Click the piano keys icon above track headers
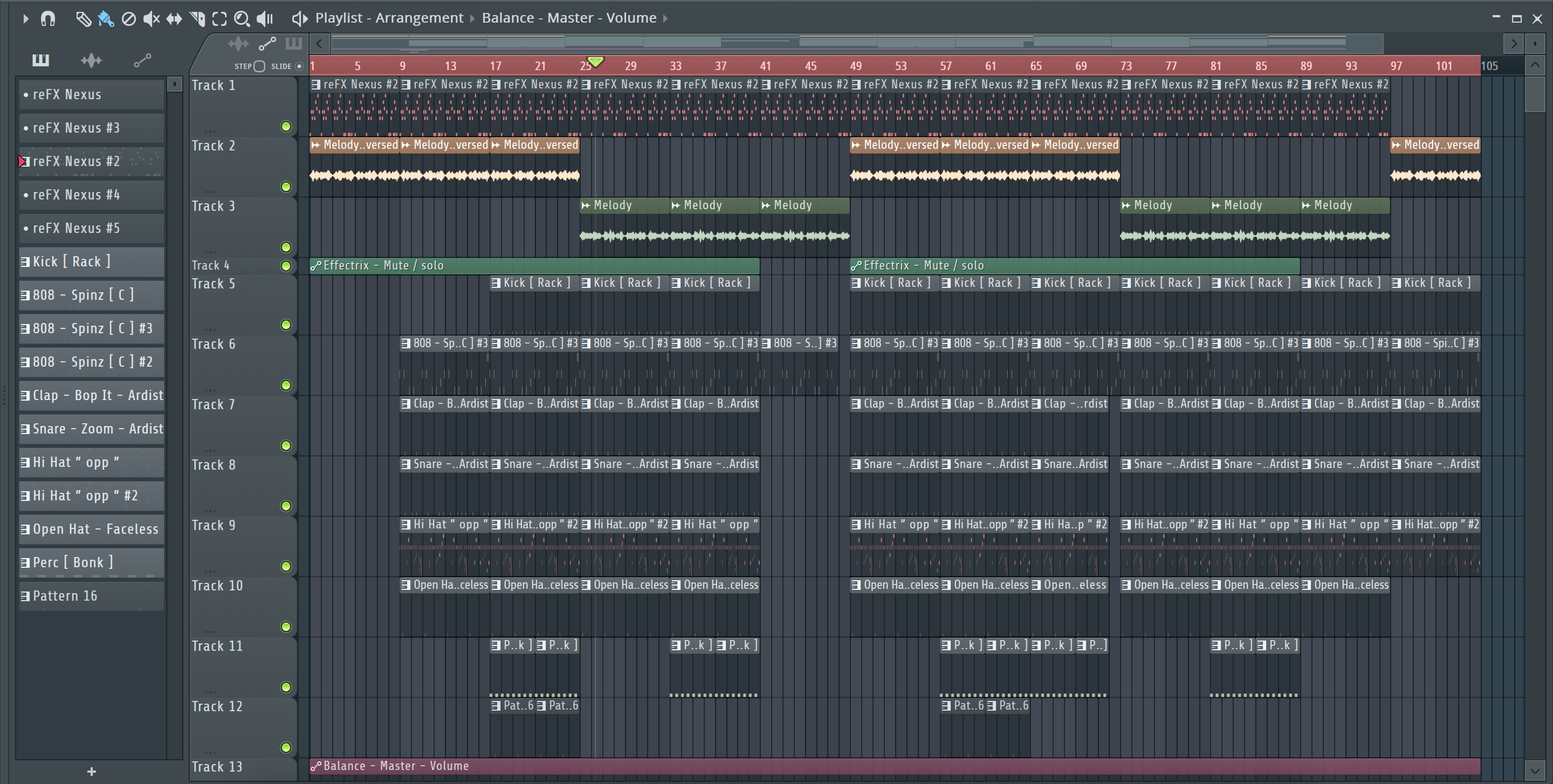This screenshot has height=784, width=1553. pos(293,43)
